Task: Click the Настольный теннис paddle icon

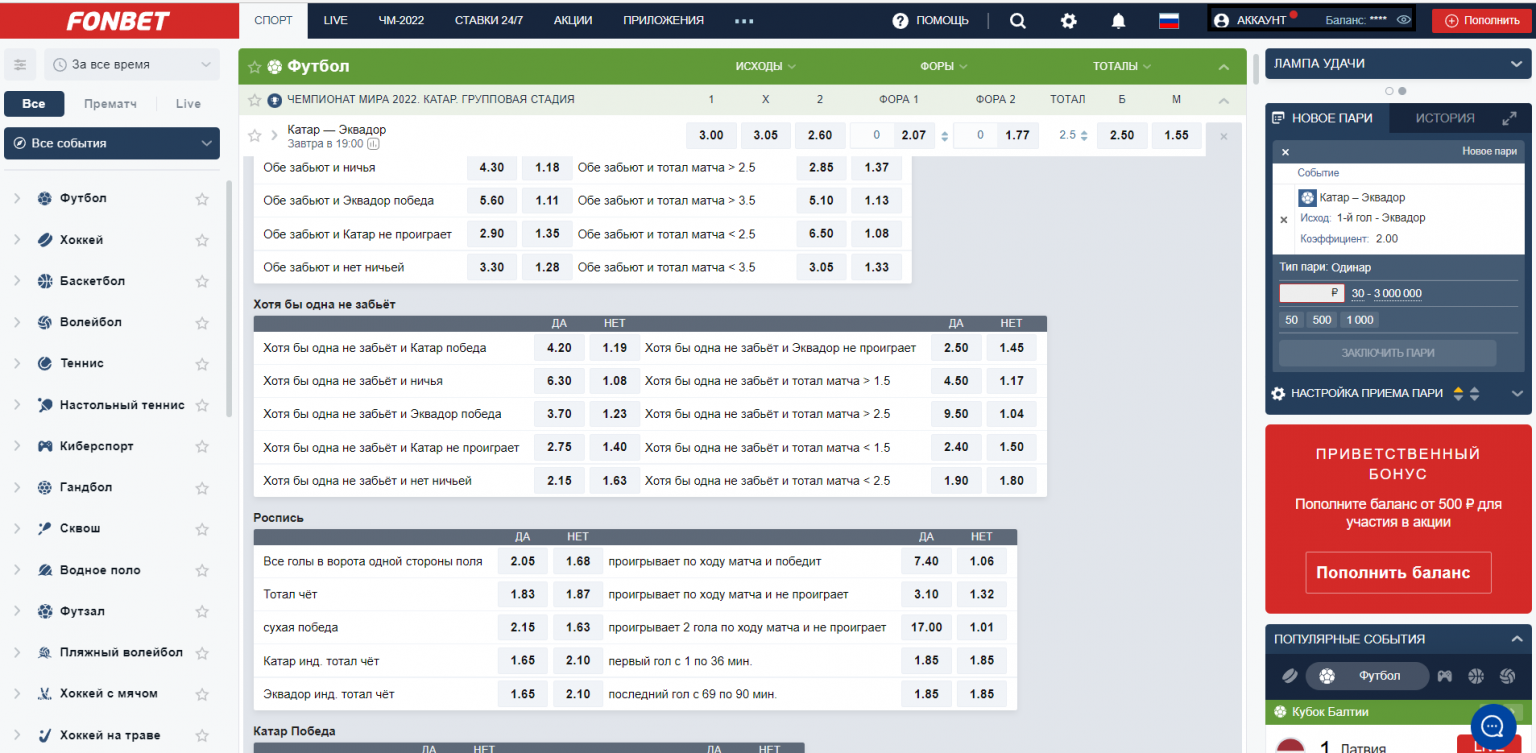Action: coord(44,405)
